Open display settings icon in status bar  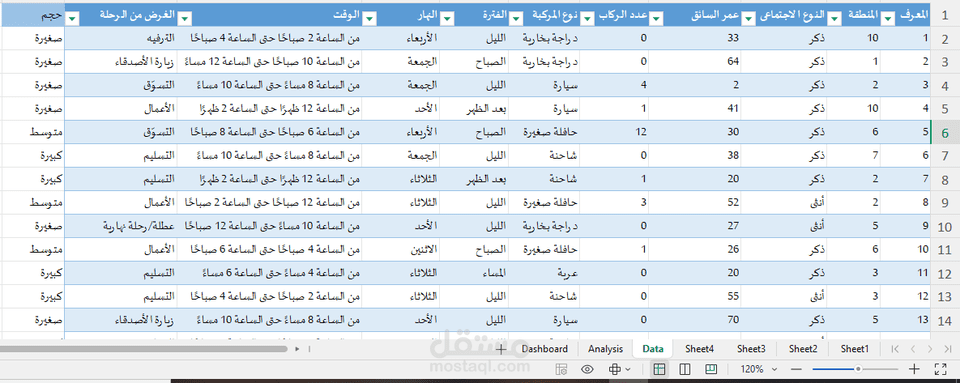[x=619, y=369]
